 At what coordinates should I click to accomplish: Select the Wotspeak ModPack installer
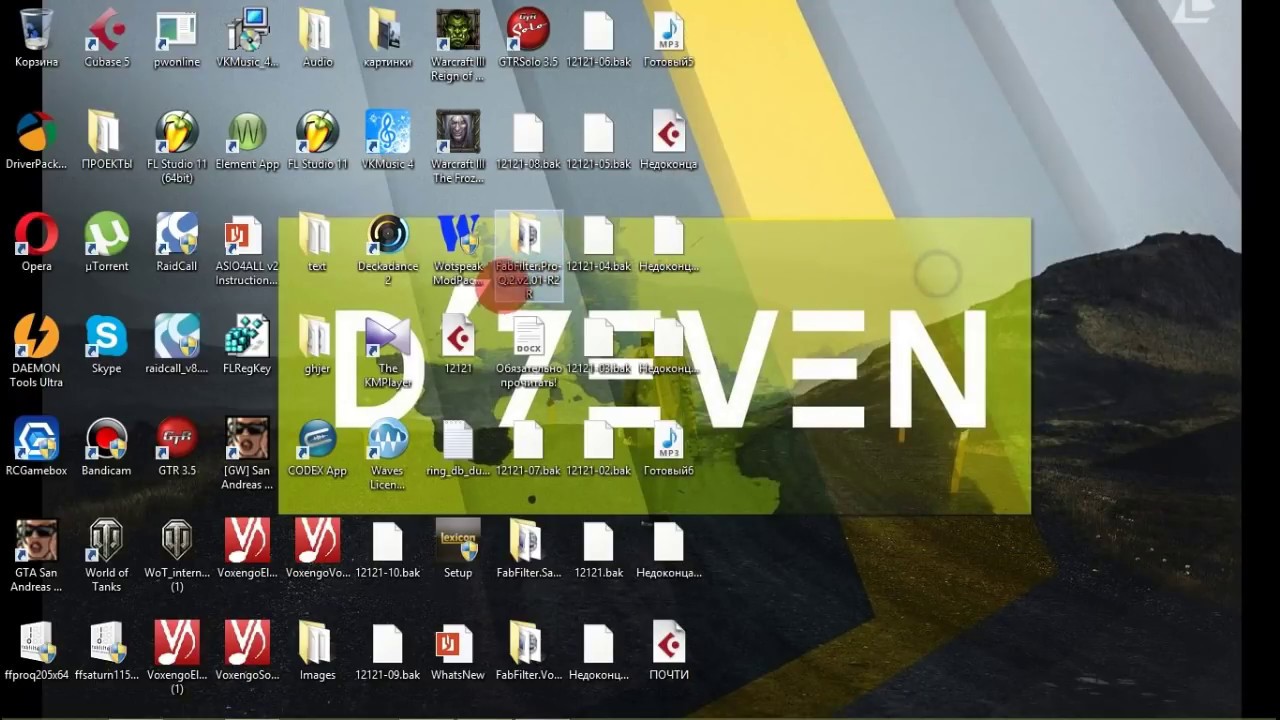[458, 249]
